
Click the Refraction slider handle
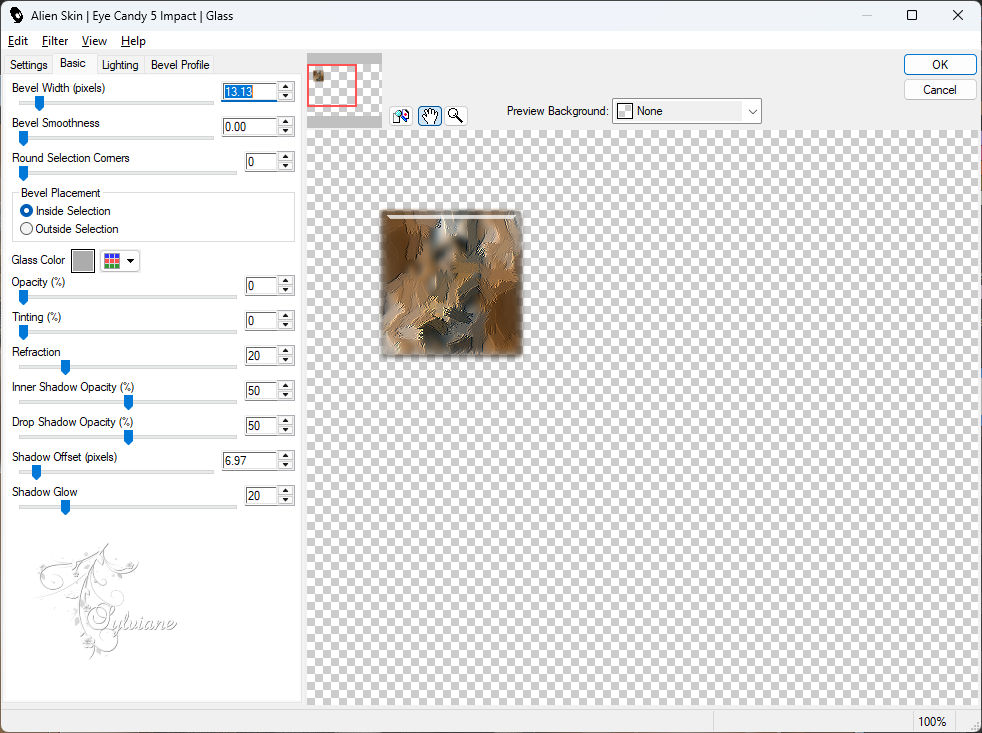65,367
